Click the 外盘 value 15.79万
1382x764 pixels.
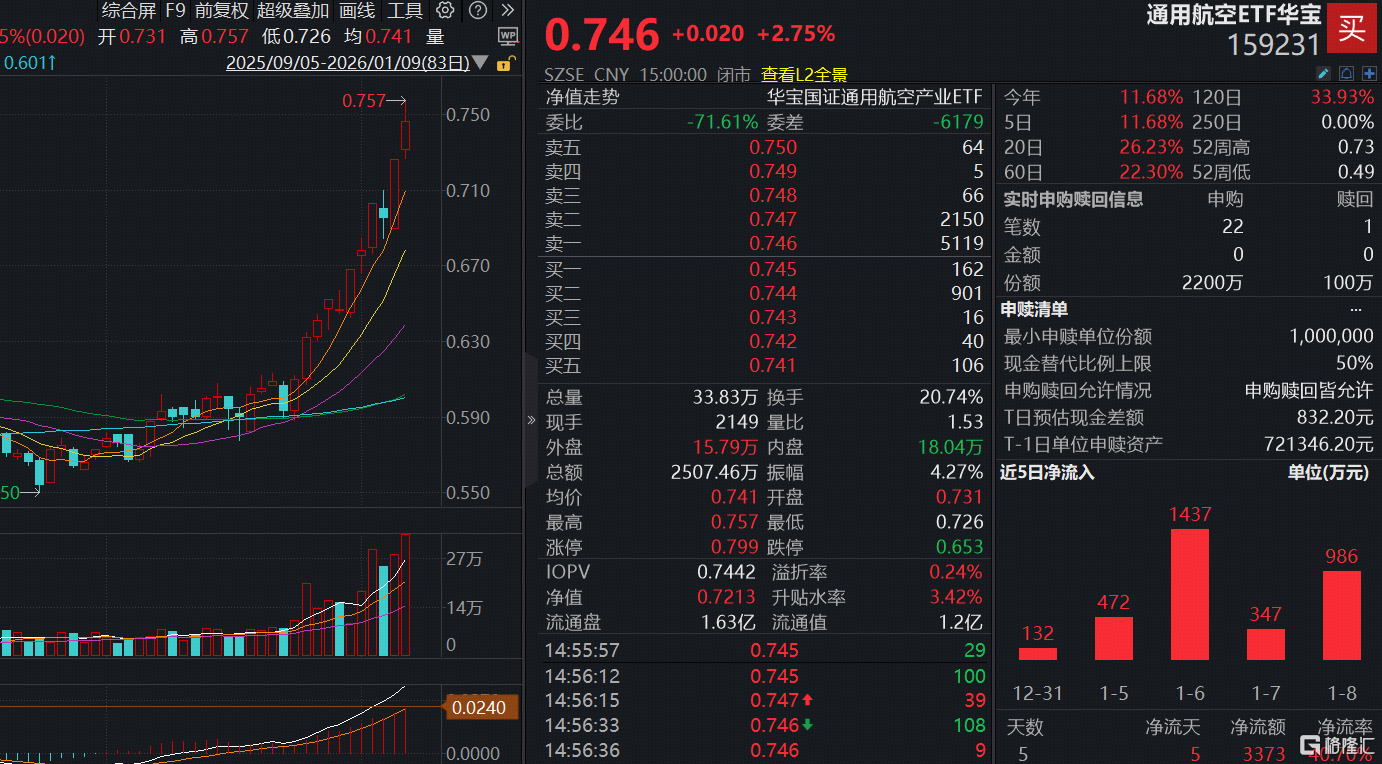(725, 447)
